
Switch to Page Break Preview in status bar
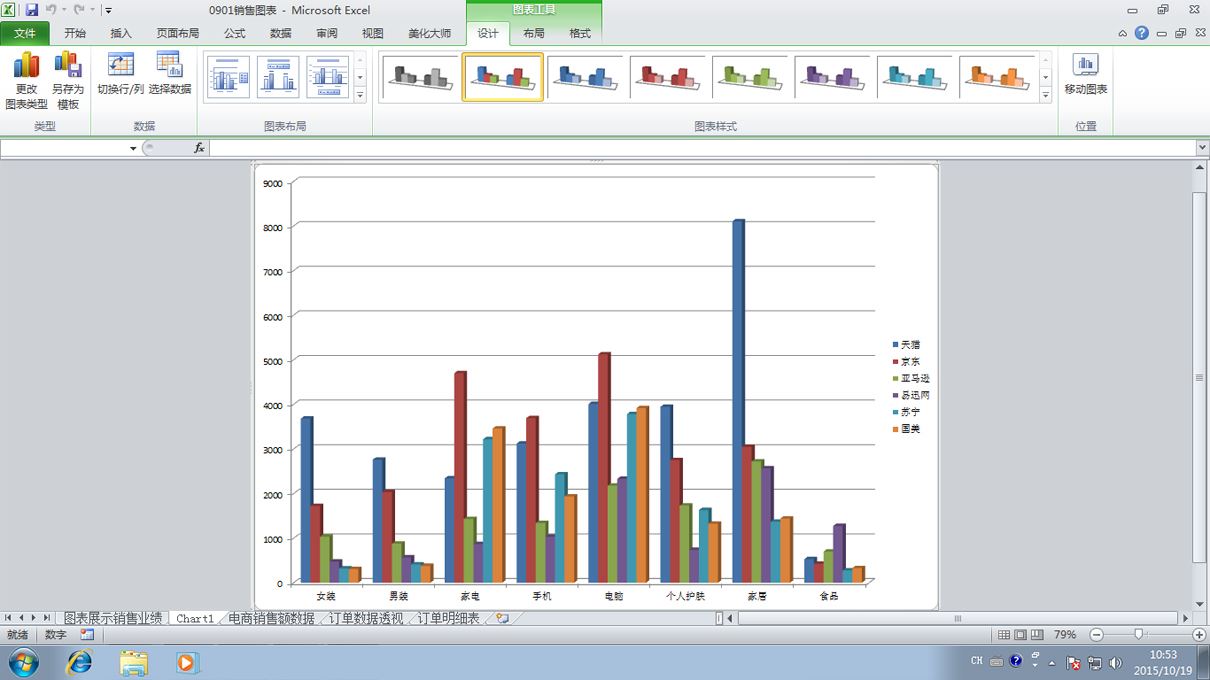(1037, 634)
